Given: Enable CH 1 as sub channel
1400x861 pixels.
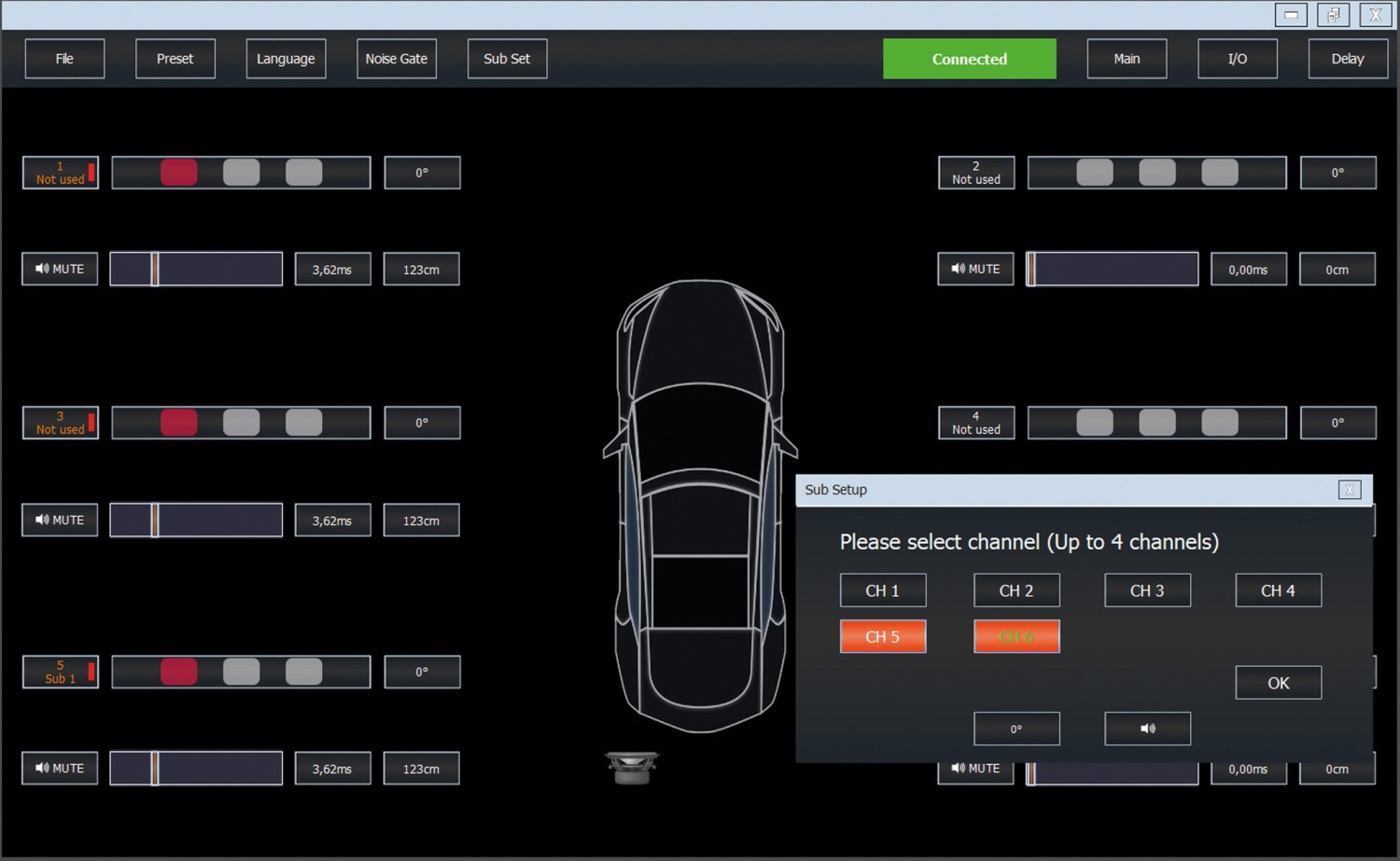Looking at the screenshot, I should click(882, 590).
